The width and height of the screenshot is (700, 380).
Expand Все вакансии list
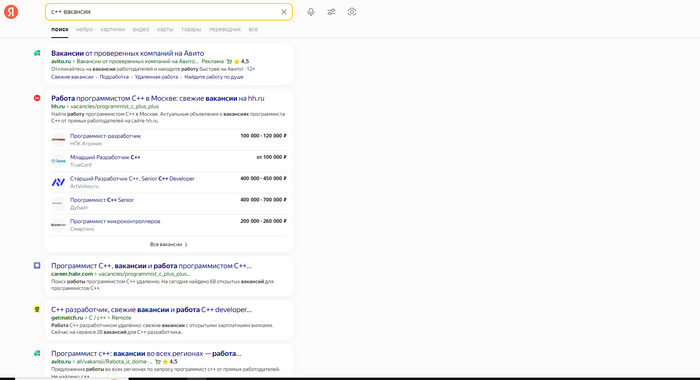click(x=169, y=245)
